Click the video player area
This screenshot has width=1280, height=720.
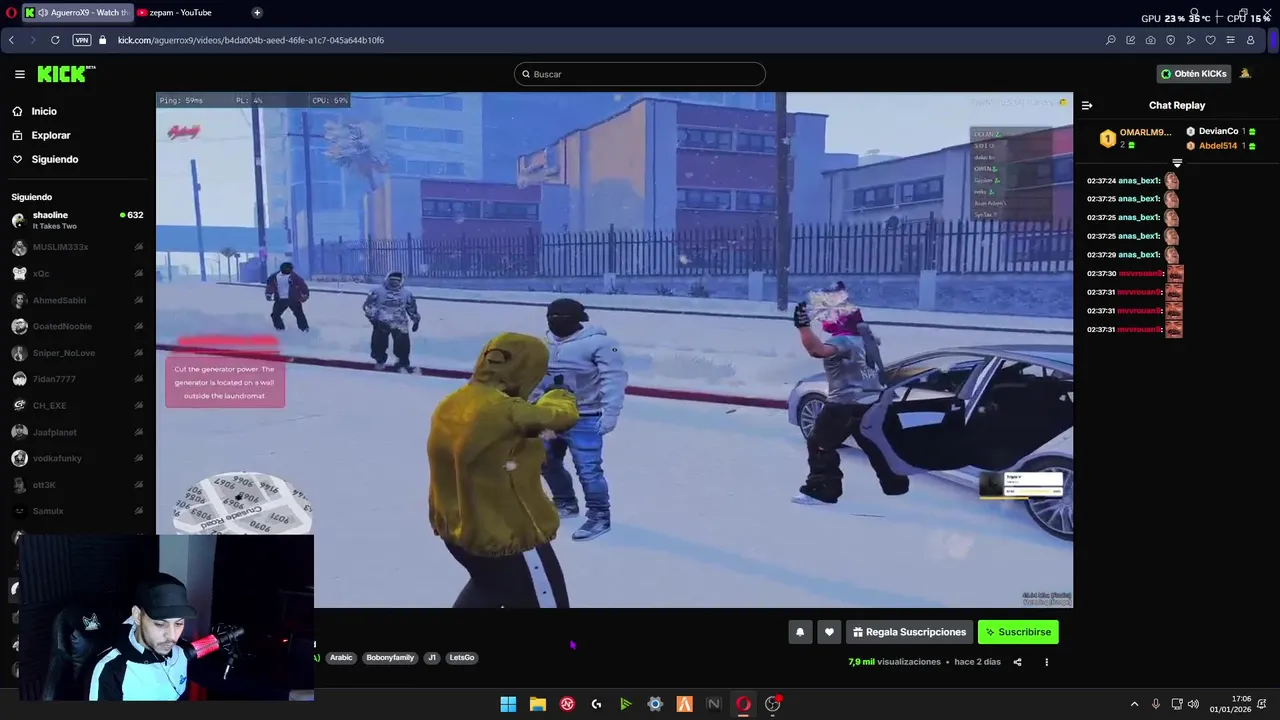pos(614,350)
